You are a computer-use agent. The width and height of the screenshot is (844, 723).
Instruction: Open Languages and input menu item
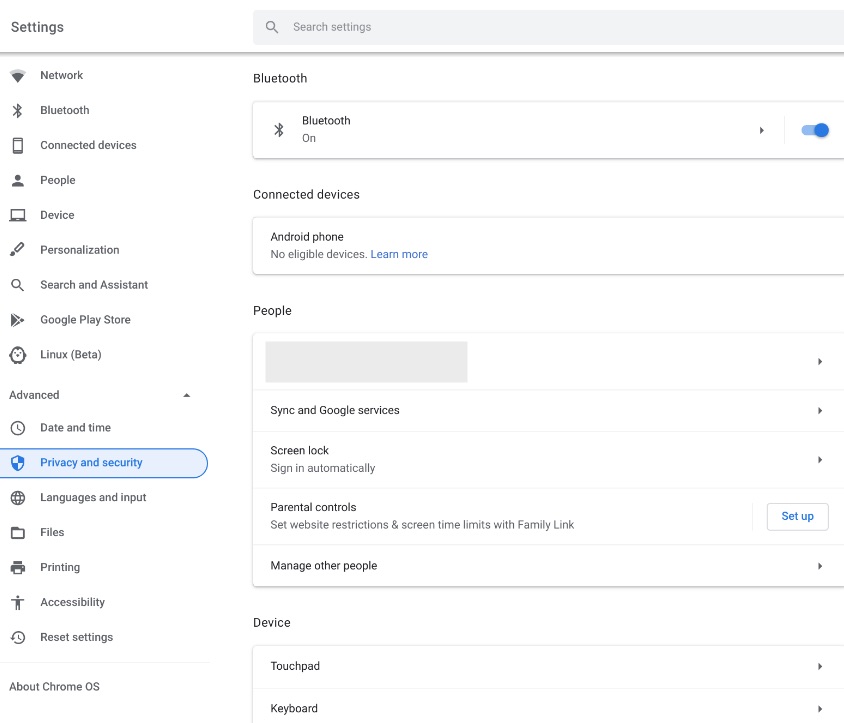[x=93, y=498]
